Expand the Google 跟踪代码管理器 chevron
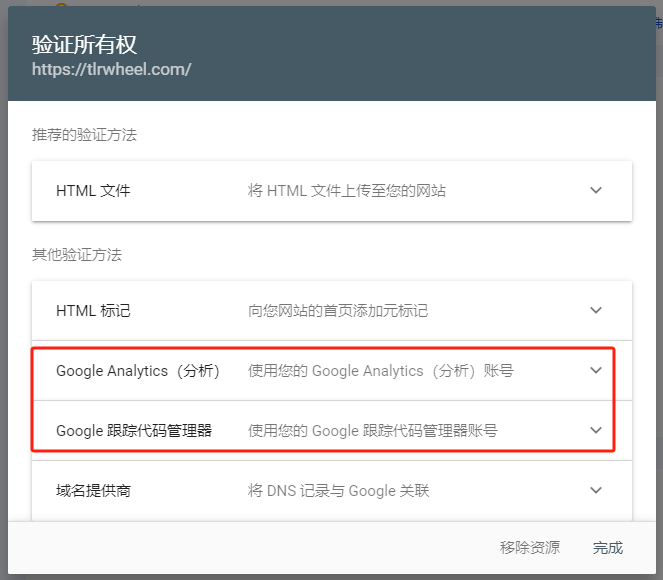Image resolution: width=663 pixels, height=580 pixels. [596, 430]
